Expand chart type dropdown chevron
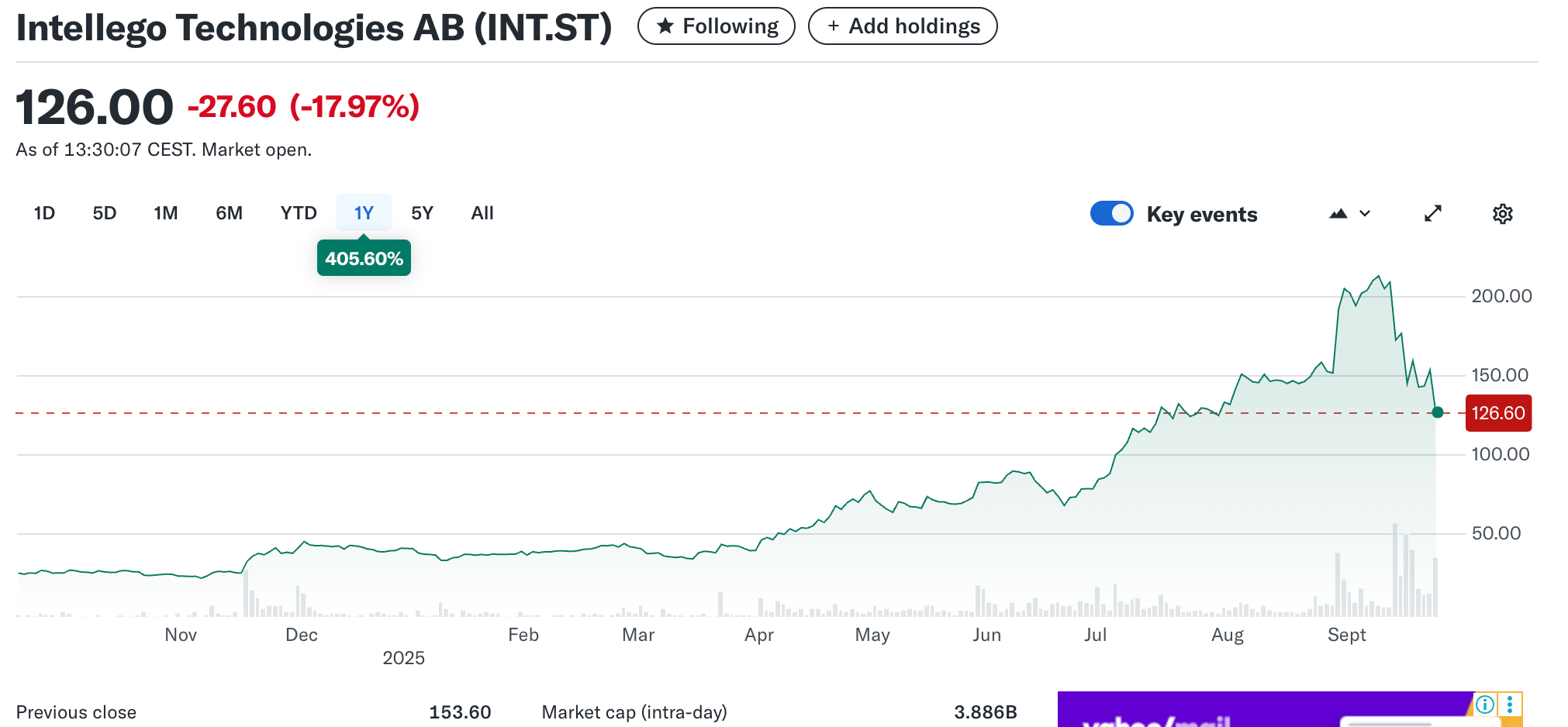1568x727 pixels. pyautogui.click(x=1365, y=214)
